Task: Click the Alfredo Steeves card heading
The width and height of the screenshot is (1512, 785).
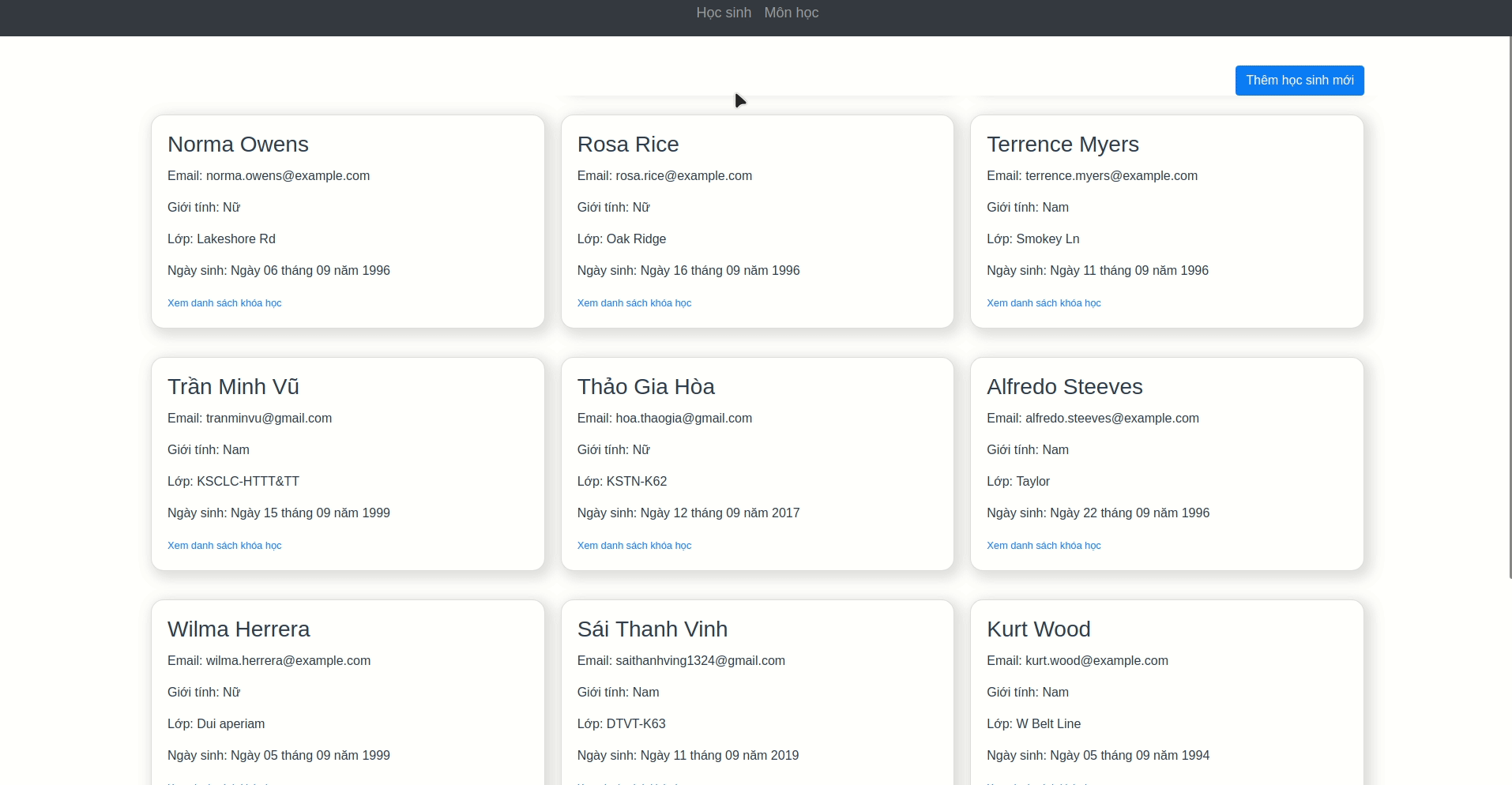Action: point(1065,387)
